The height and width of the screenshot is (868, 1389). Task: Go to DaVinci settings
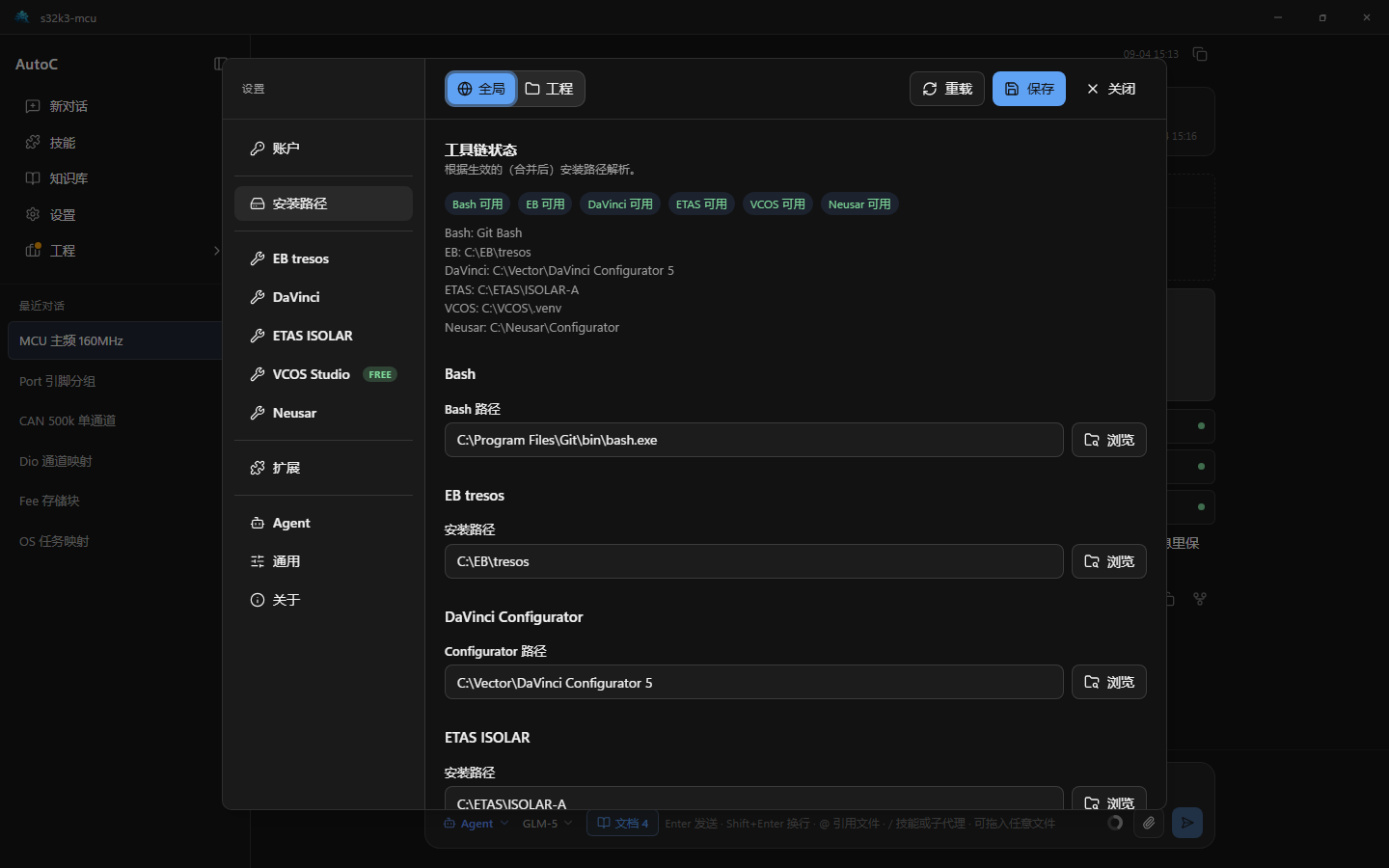tap(323, 297)
